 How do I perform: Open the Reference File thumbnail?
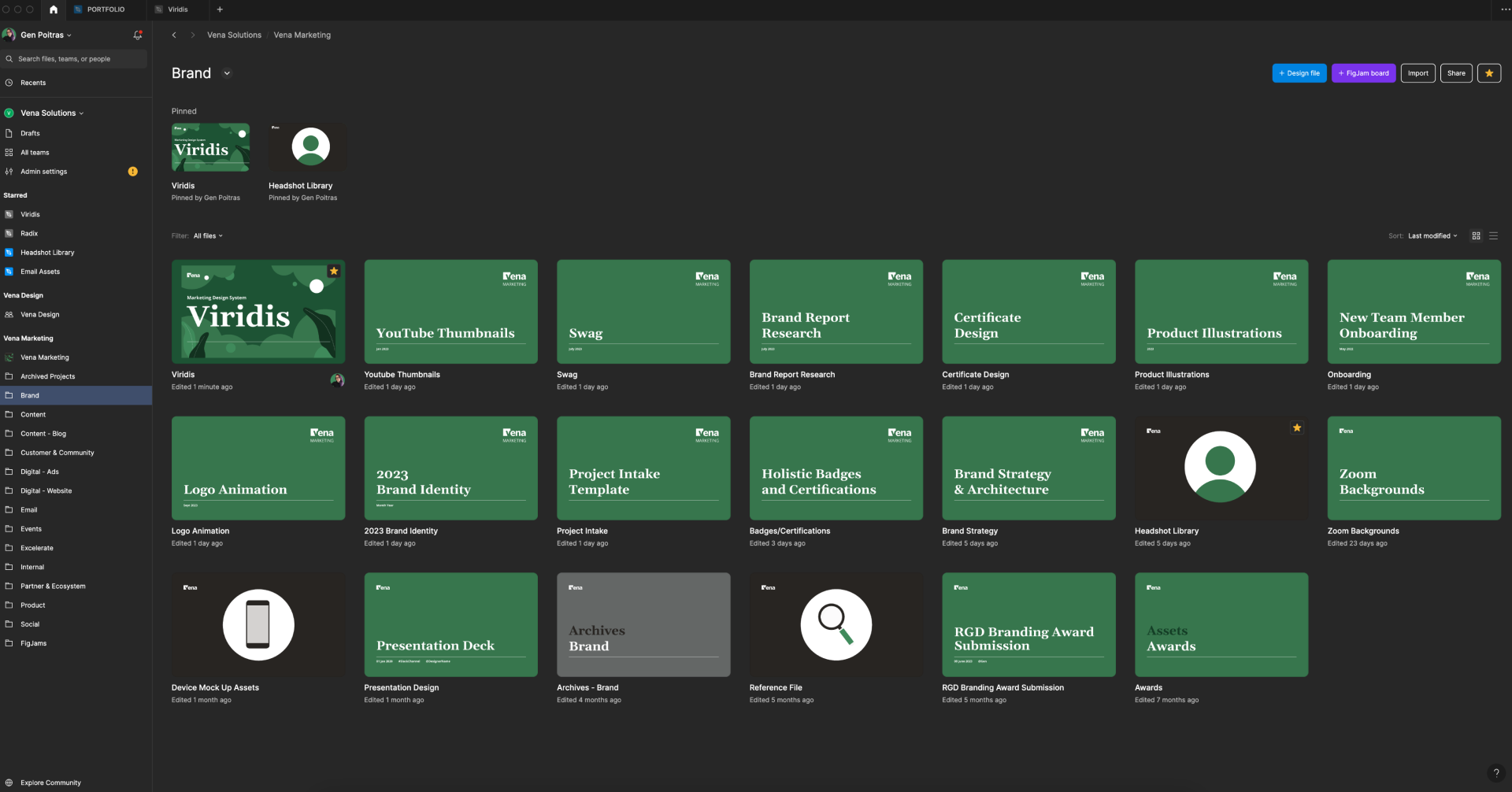(836, 624)
